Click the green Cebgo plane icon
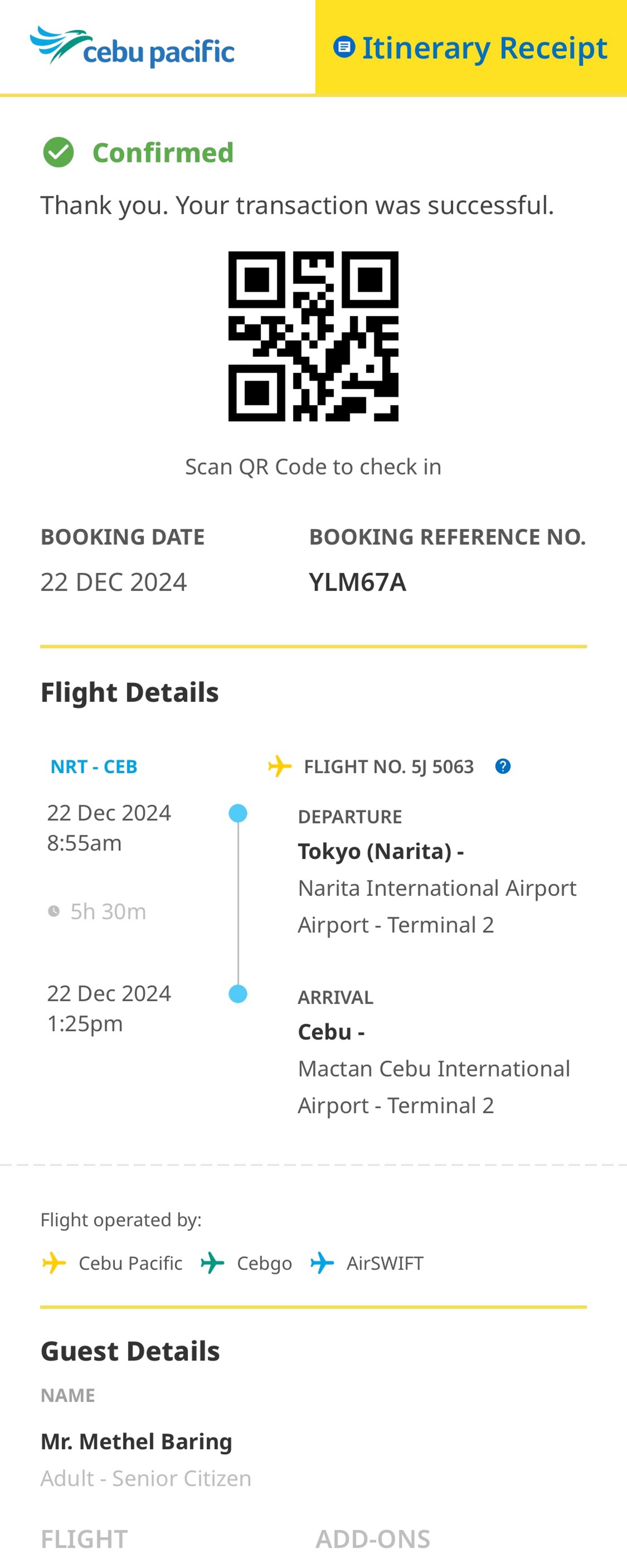This screenshot has width=627, height=1568. pyautogui.click(x=212, y=1263)
